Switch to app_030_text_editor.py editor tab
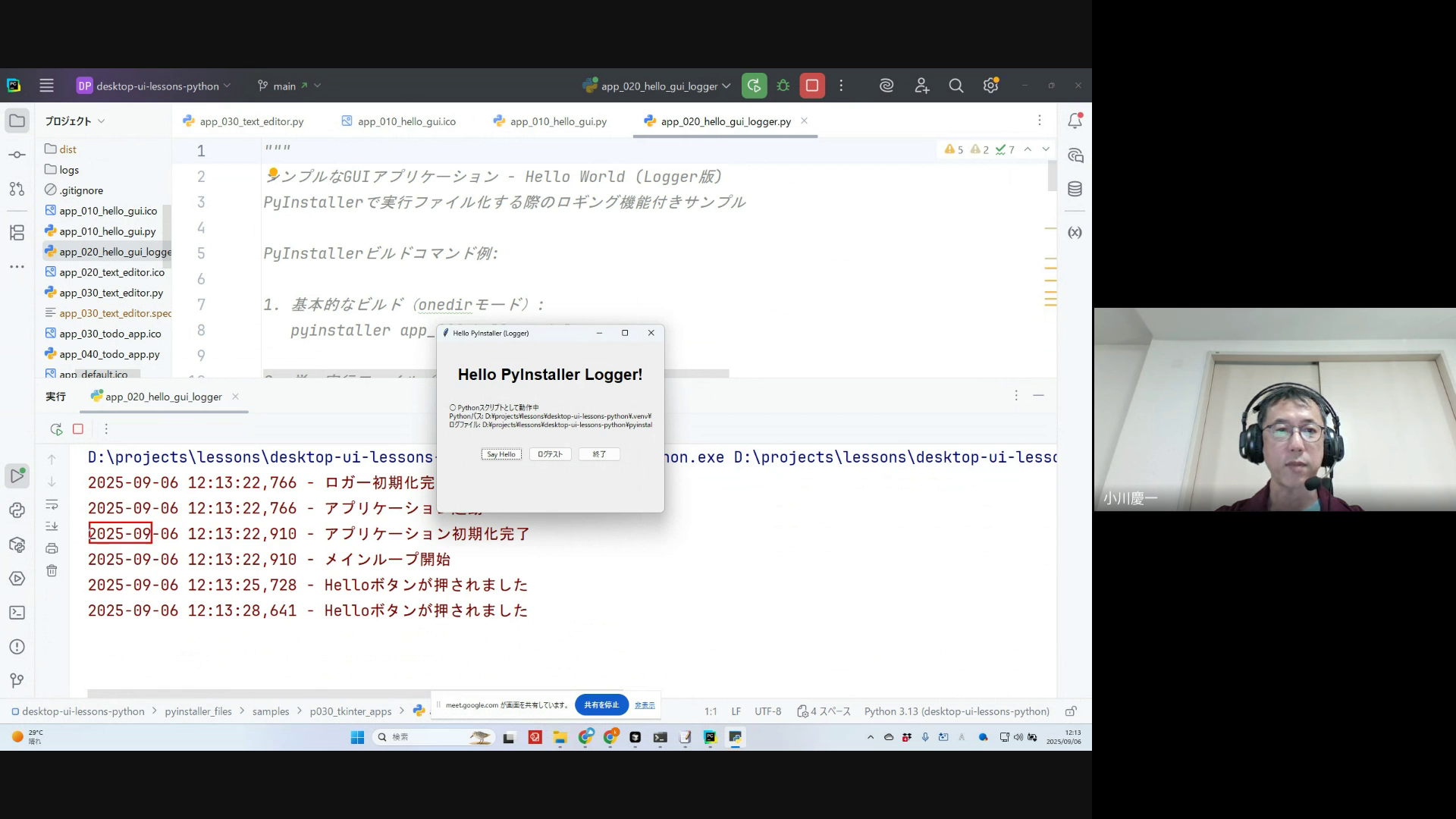The width and height of the screenshot is (1456, 819). pos(251,121)
